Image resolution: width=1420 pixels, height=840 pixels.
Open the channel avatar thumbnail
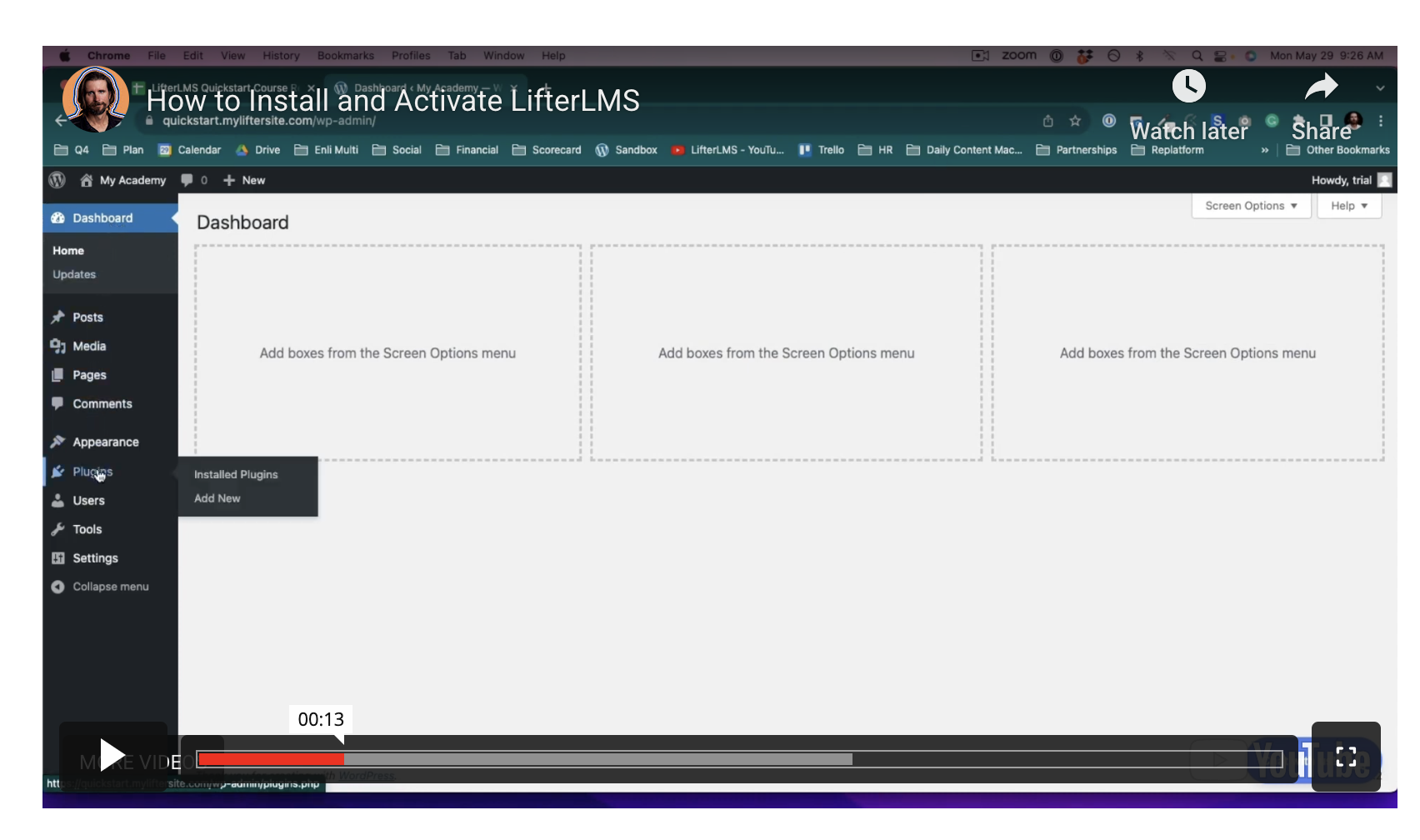point(96,99)
